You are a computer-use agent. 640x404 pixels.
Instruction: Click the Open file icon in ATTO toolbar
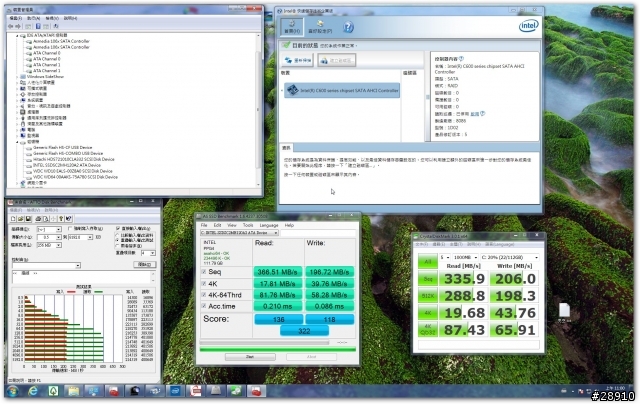point(20,219)
